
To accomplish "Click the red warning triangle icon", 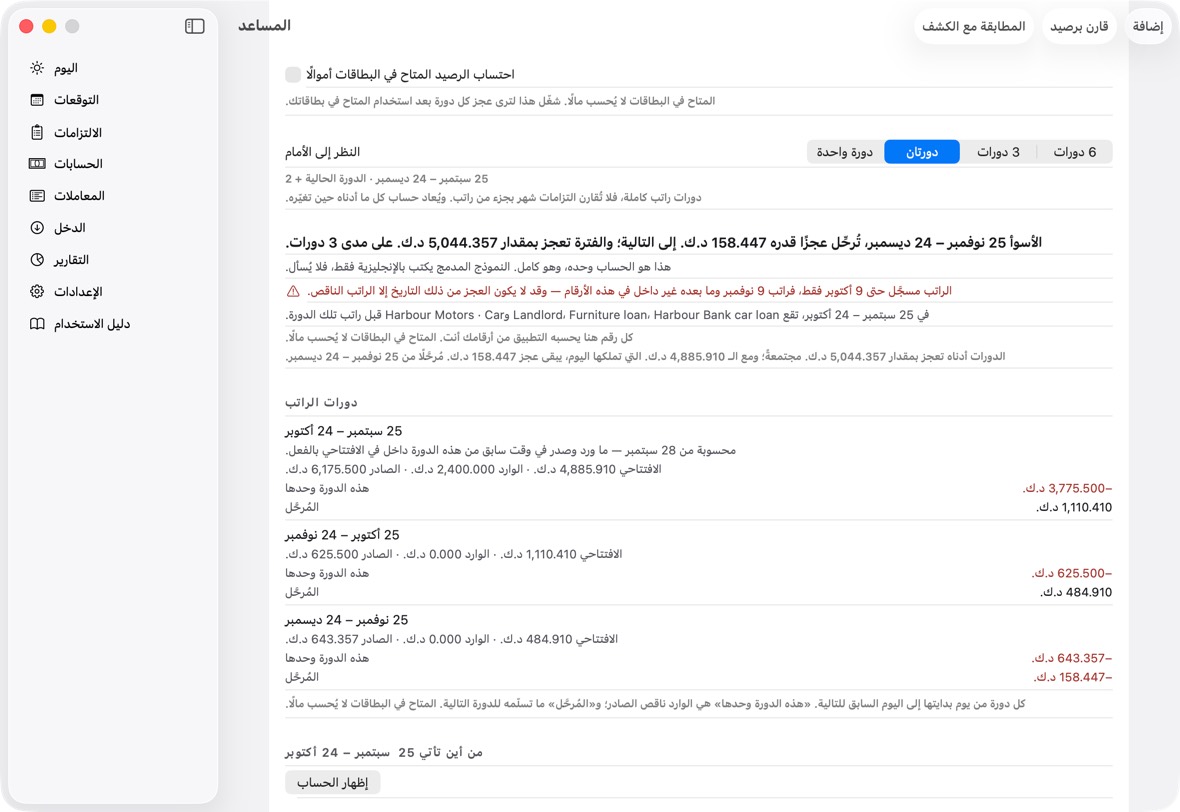I will tap(293, 291).
